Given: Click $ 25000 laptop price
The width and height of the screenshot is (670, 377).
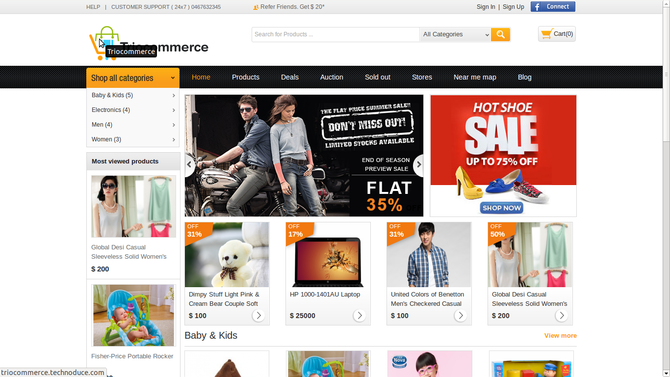Looking at the screenshot, I should click(x=303, y=315).
